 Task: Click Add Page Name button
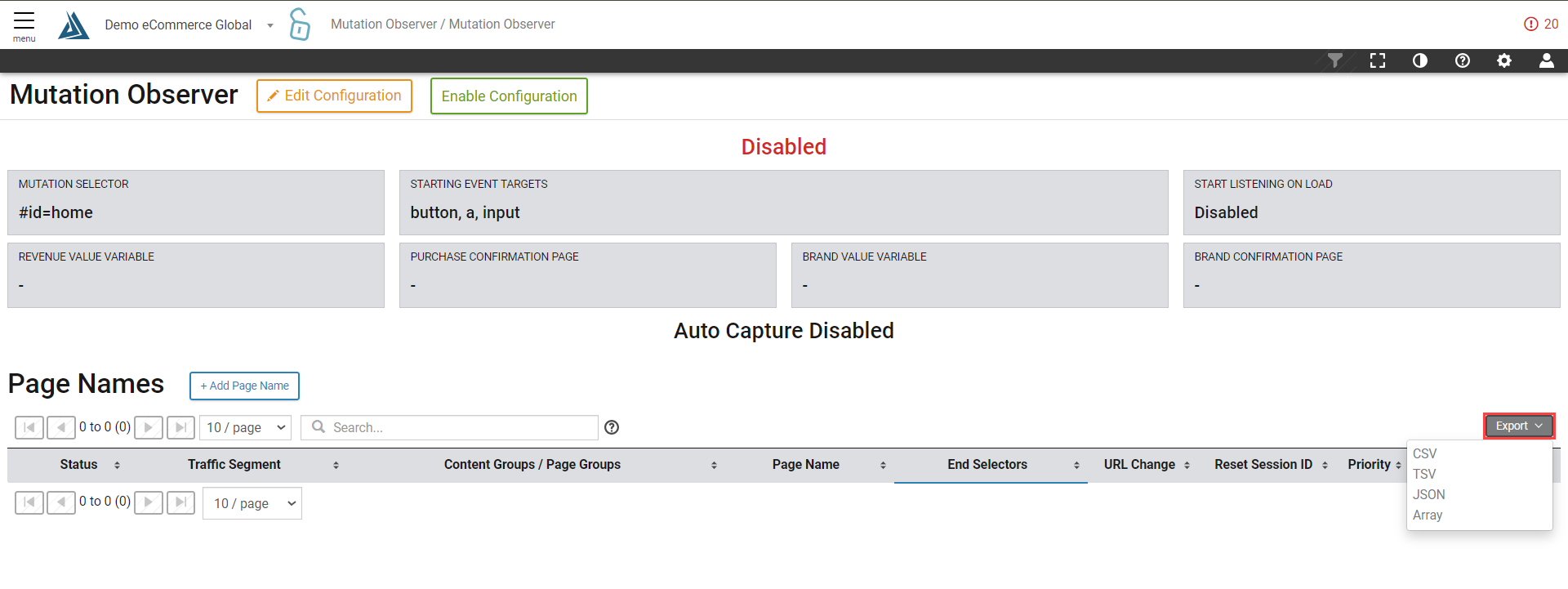244,386
